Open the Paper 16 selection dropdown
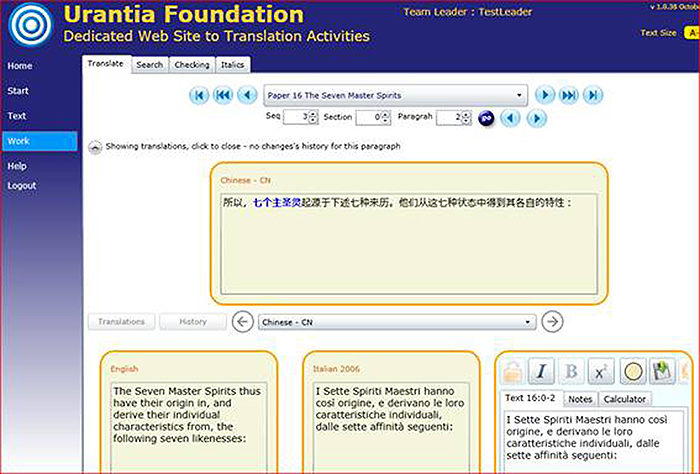 [396, 95]
